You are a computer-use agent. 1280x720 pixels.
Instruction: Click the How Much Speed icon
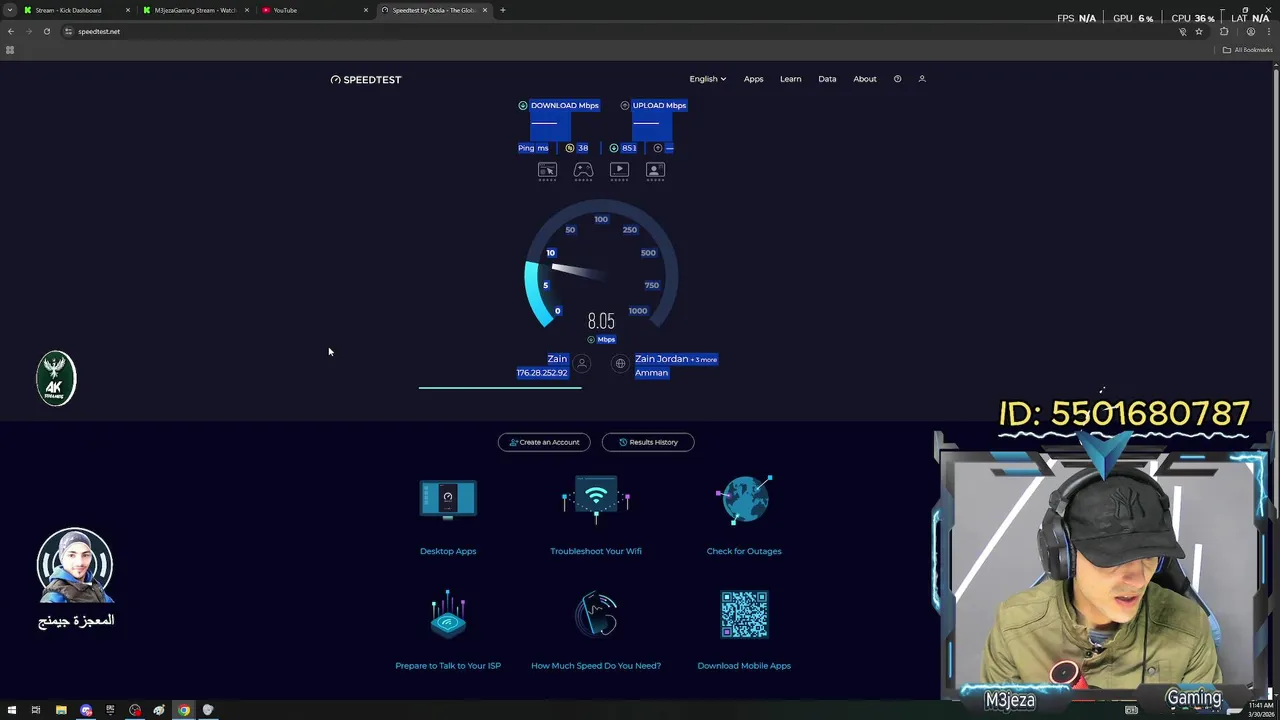[596, 614]
